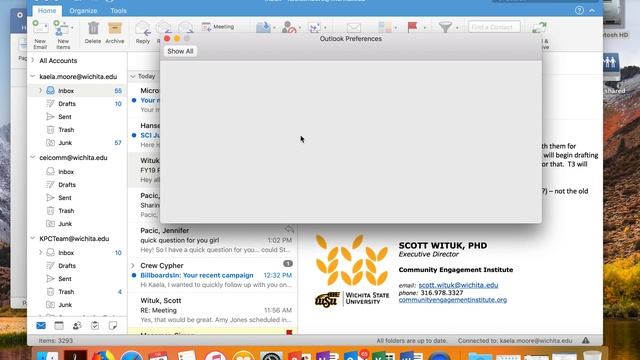Collapse the ribbon with the caret icon

click(592, 11)
